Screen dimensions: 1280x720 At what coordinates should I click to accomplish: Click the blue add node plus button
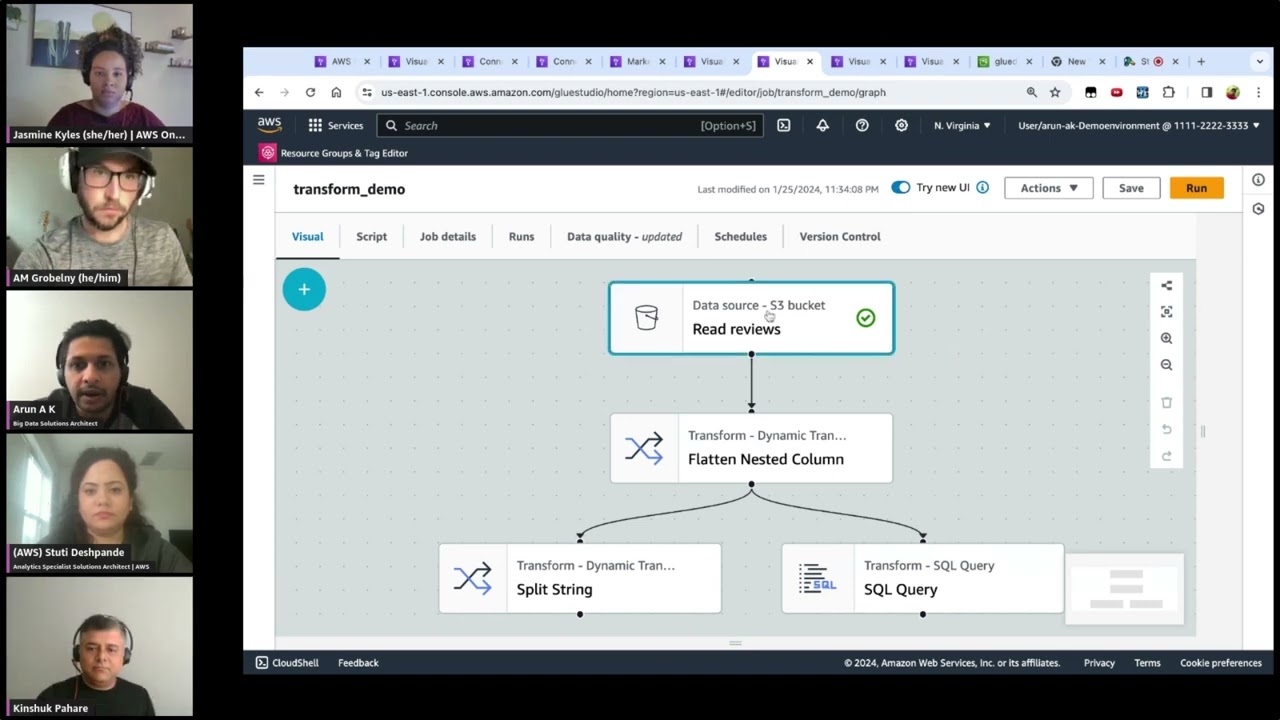click(304, 289)
